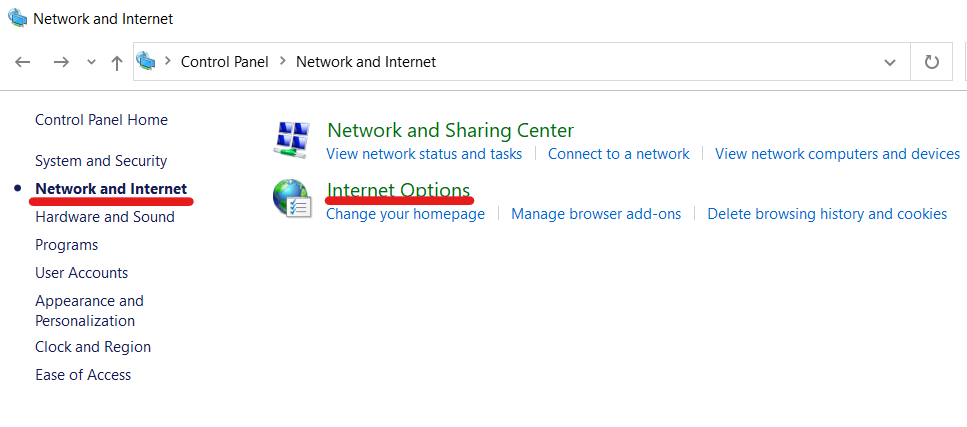Click the Internet Options globe icon
The image size is (967, 427).
click(292, 199)
